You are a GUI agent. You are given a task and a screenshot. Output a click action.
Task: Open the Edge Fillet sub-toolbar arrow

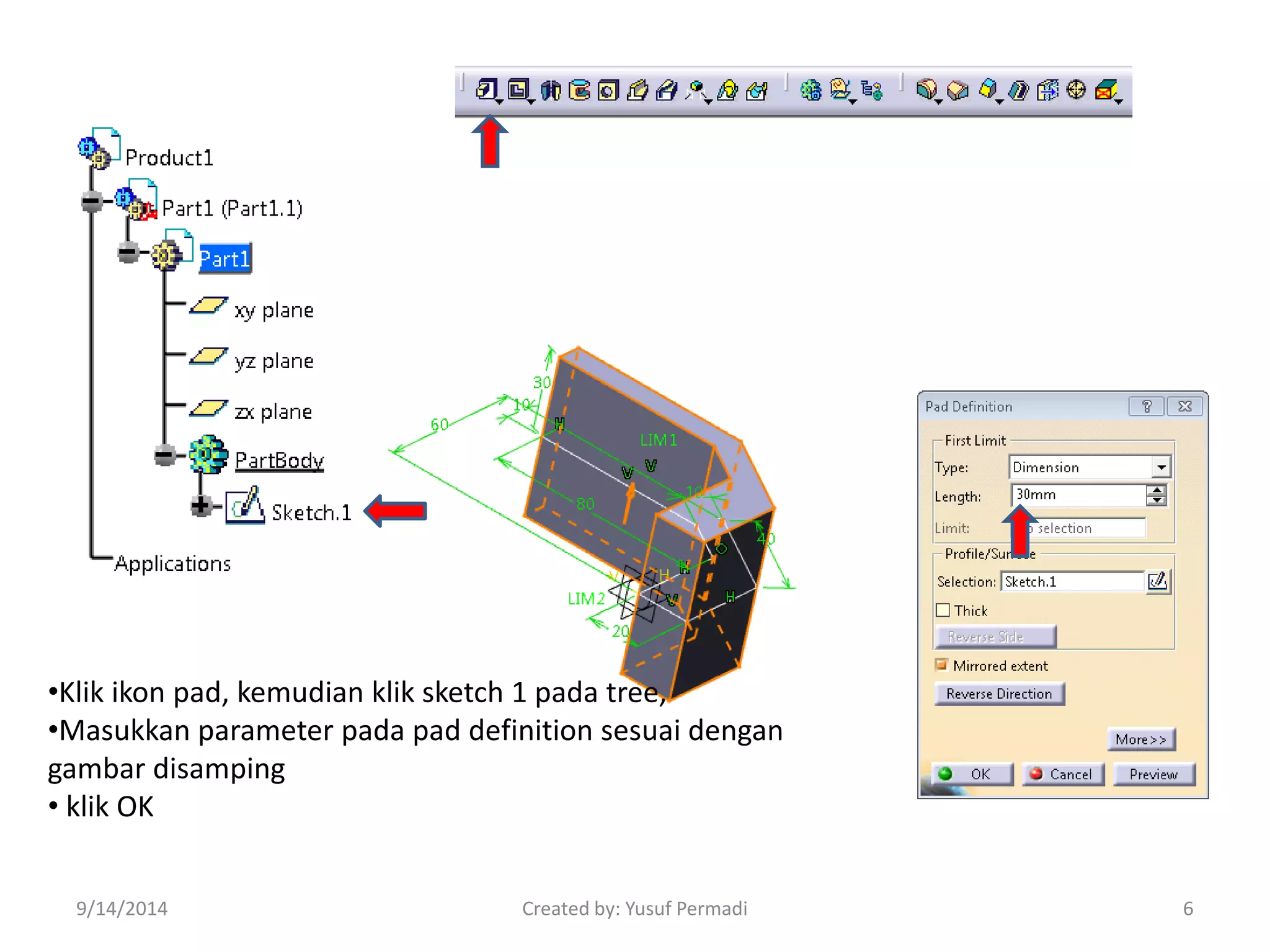pyautogui.click(x=938, y=101)
